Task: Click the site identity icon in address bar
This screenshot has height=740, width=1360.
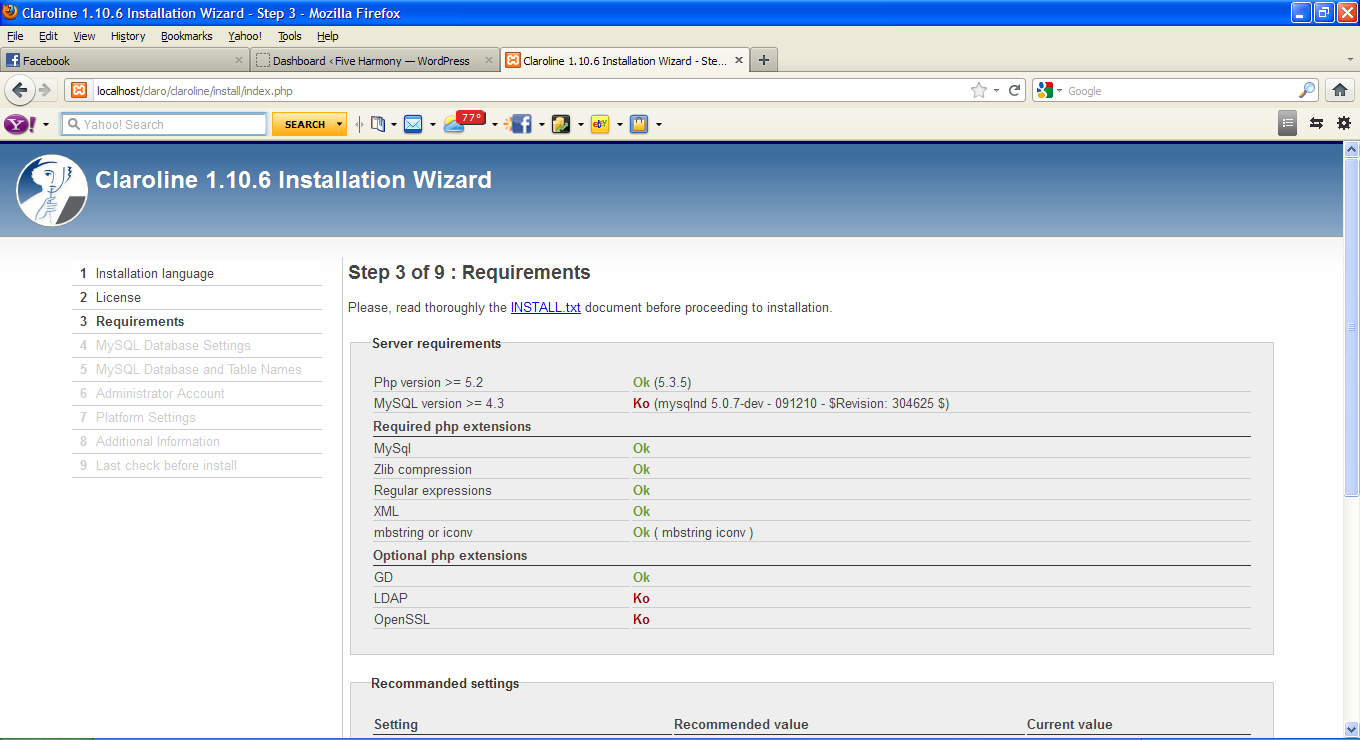Action: click(79, 90)
